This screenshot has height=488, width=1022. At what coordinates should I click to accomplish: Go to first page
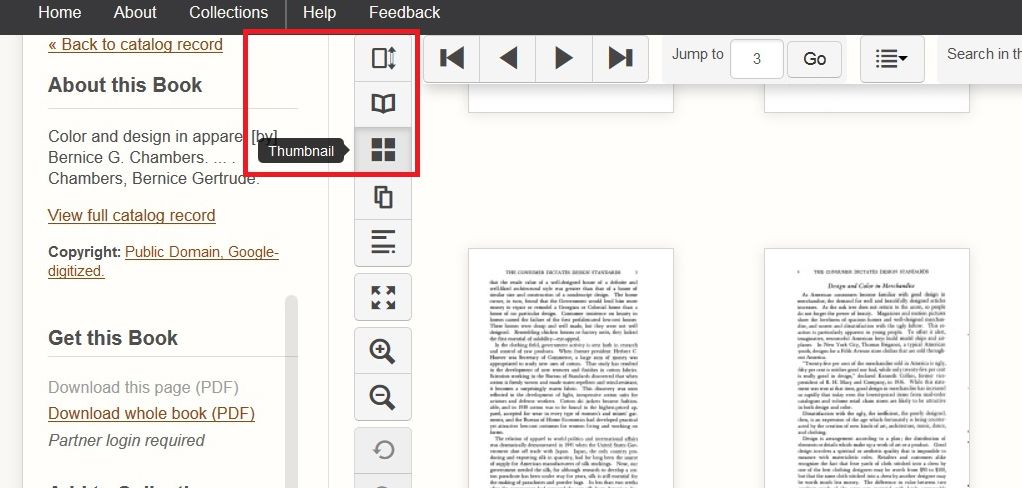pos(452,59)
